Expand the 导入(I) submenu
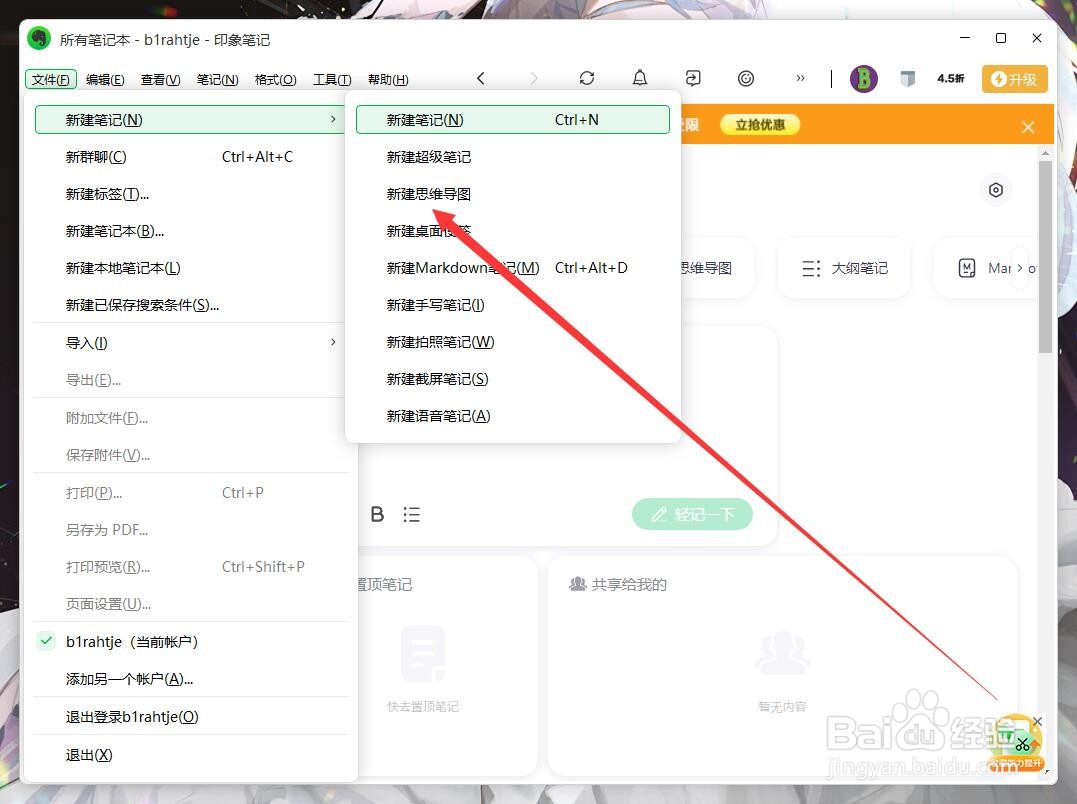 pos(190,342)
